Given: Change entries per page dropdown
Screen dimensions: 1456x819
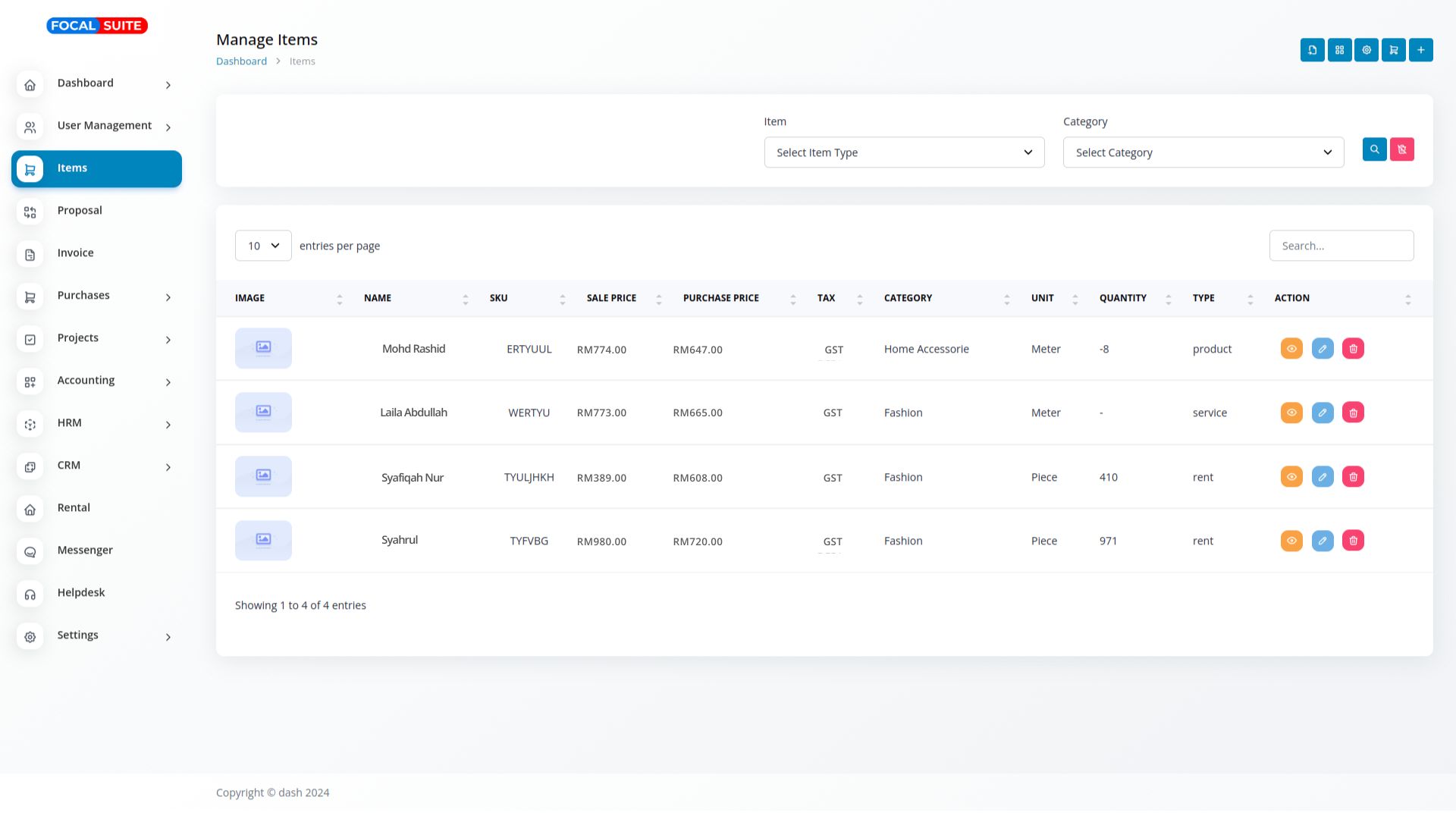Looking at the screenshot, I should click(263, 246).
